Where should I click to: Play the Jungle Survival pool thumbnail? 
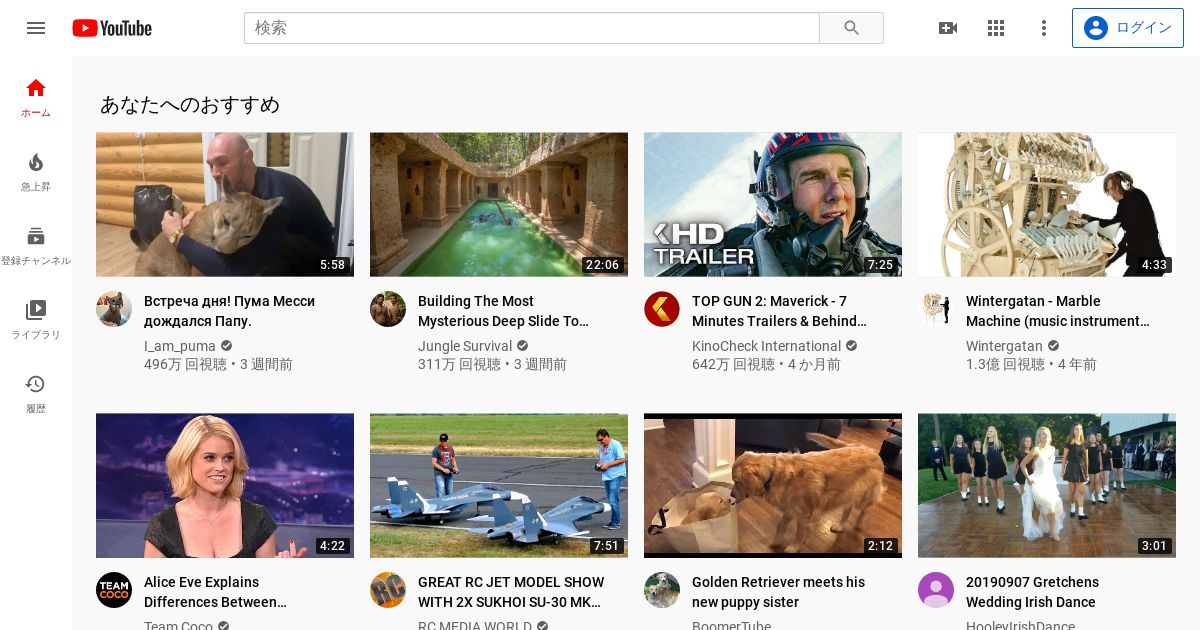(499, 205)
